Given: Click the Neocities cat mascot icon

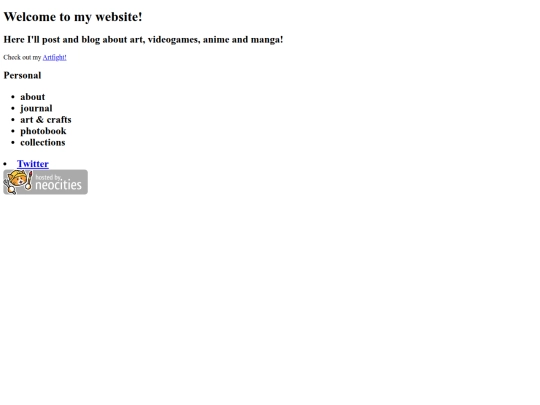Looking at the screenshot, I should pyautogui.click(x=17, y=180).
